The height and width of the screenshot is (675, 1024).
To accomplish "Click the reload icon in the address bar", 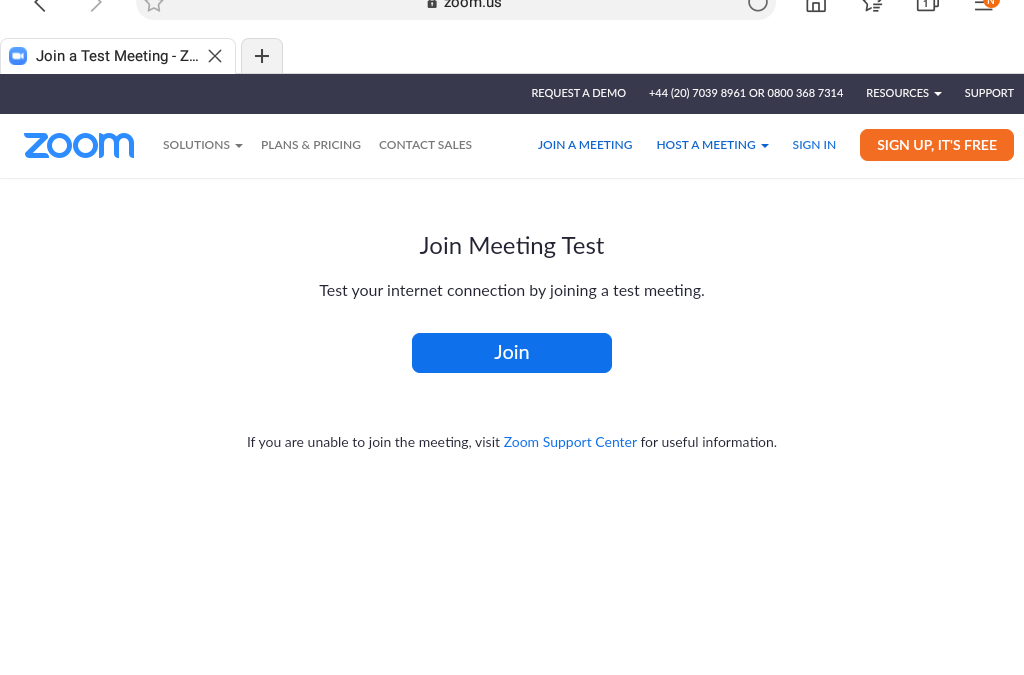I will (x=757, y=5).
